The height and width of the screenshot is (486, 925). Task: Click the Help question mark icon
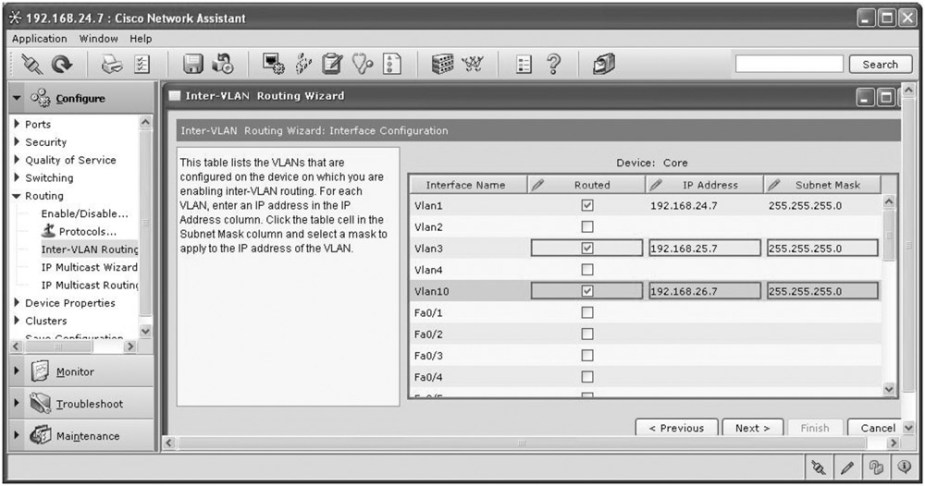tap(549, 64)
